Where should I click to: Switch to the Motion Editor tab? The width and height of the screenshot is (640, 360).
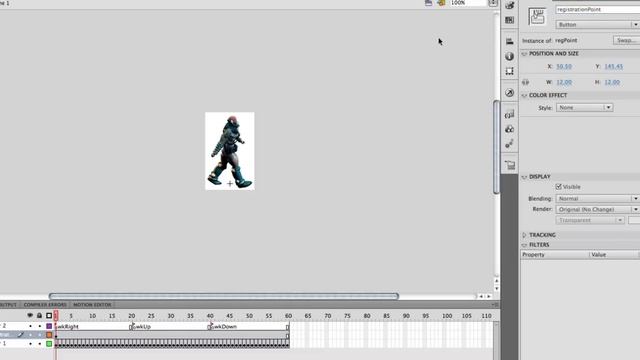pos(92,305)
